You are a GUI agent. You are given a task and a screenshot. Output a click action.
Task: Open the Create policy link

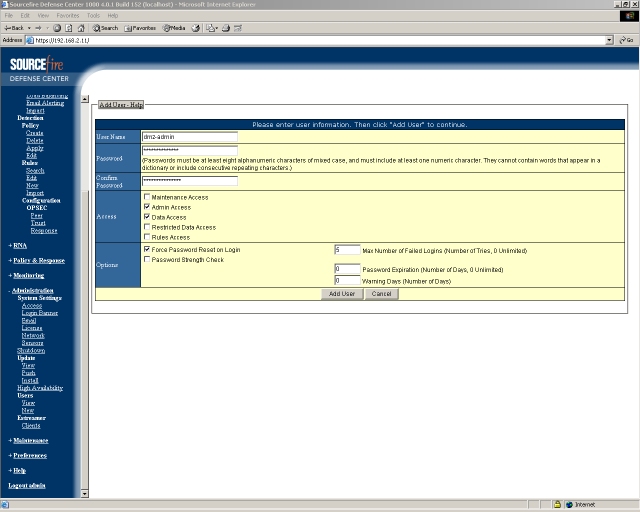click(x=35, y=133)
